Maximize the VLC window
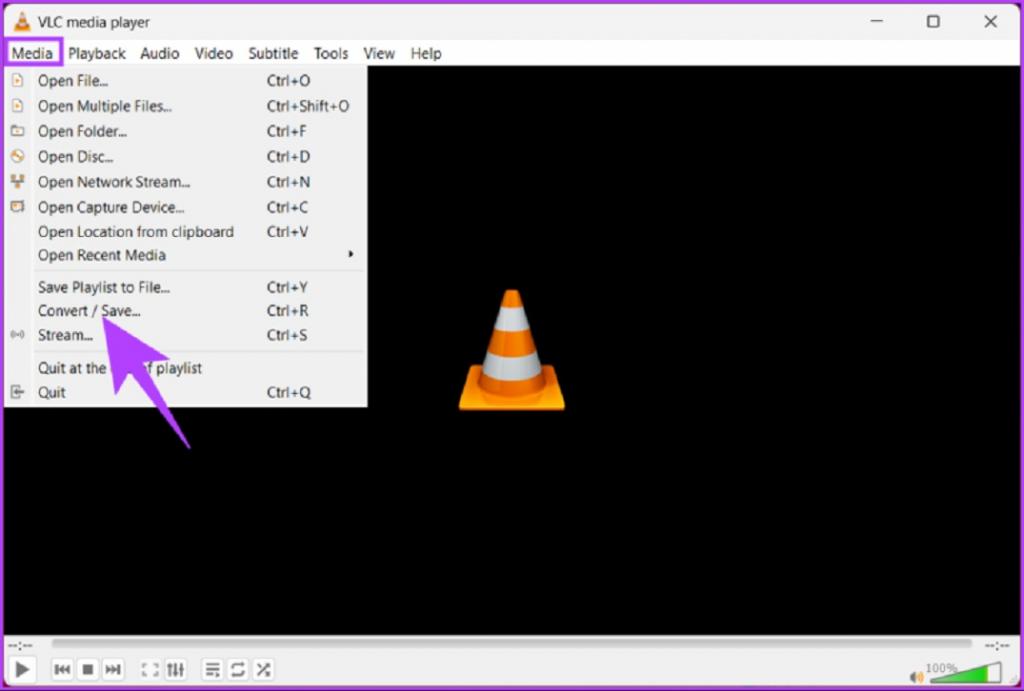Image resolution: width=1024 pixels, height=691 pixels. click(x=933, y=21)
